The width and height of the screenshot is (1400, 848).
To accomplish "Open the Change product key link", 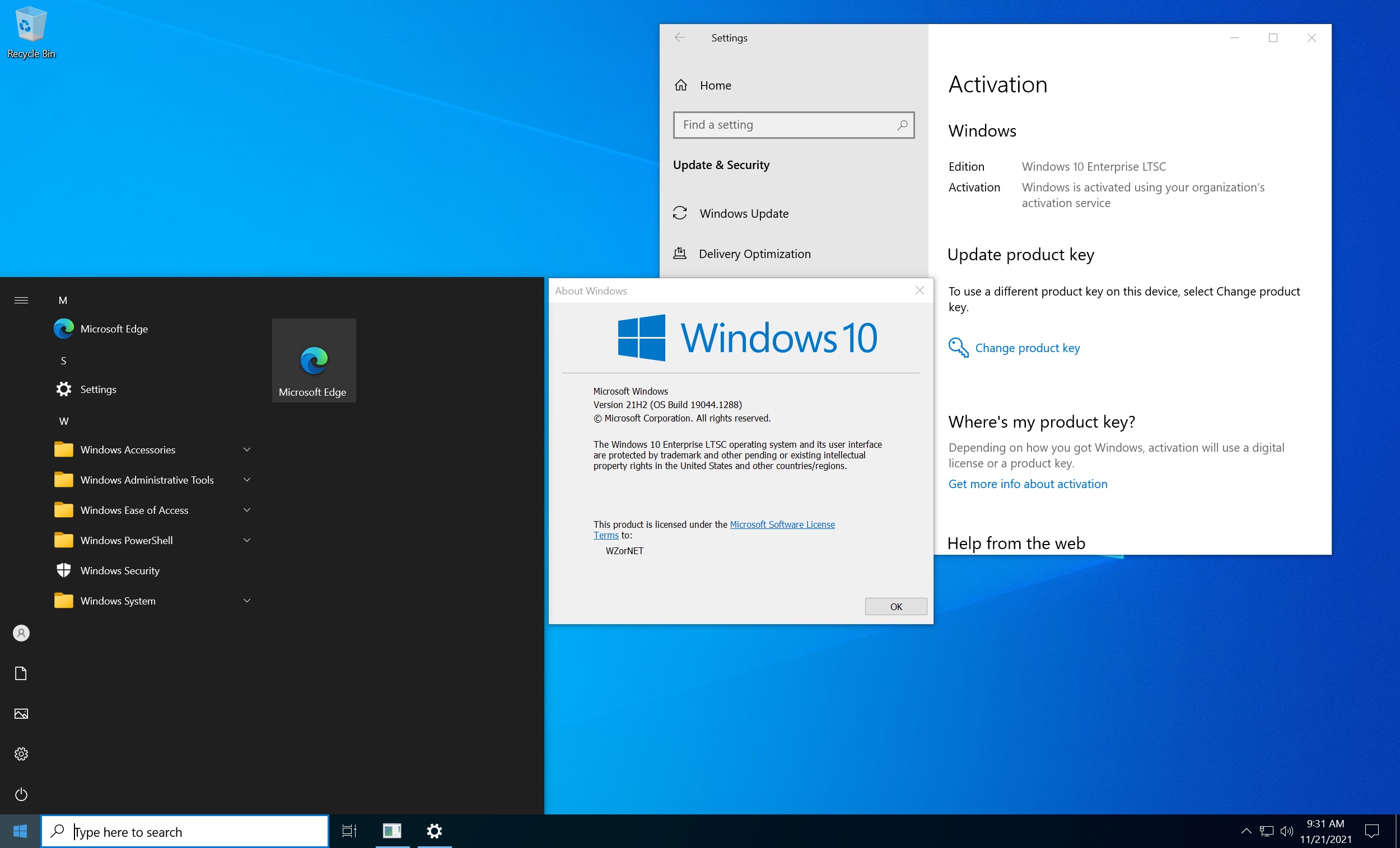I will pyautogui.click(x=1026, y=348).
